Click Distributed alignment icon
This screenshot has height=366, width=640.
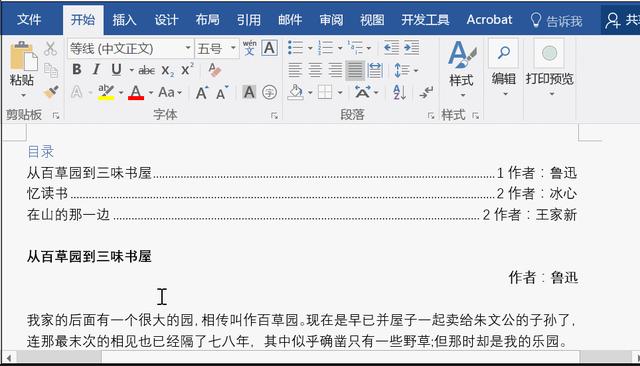click(x=375, y=70)
